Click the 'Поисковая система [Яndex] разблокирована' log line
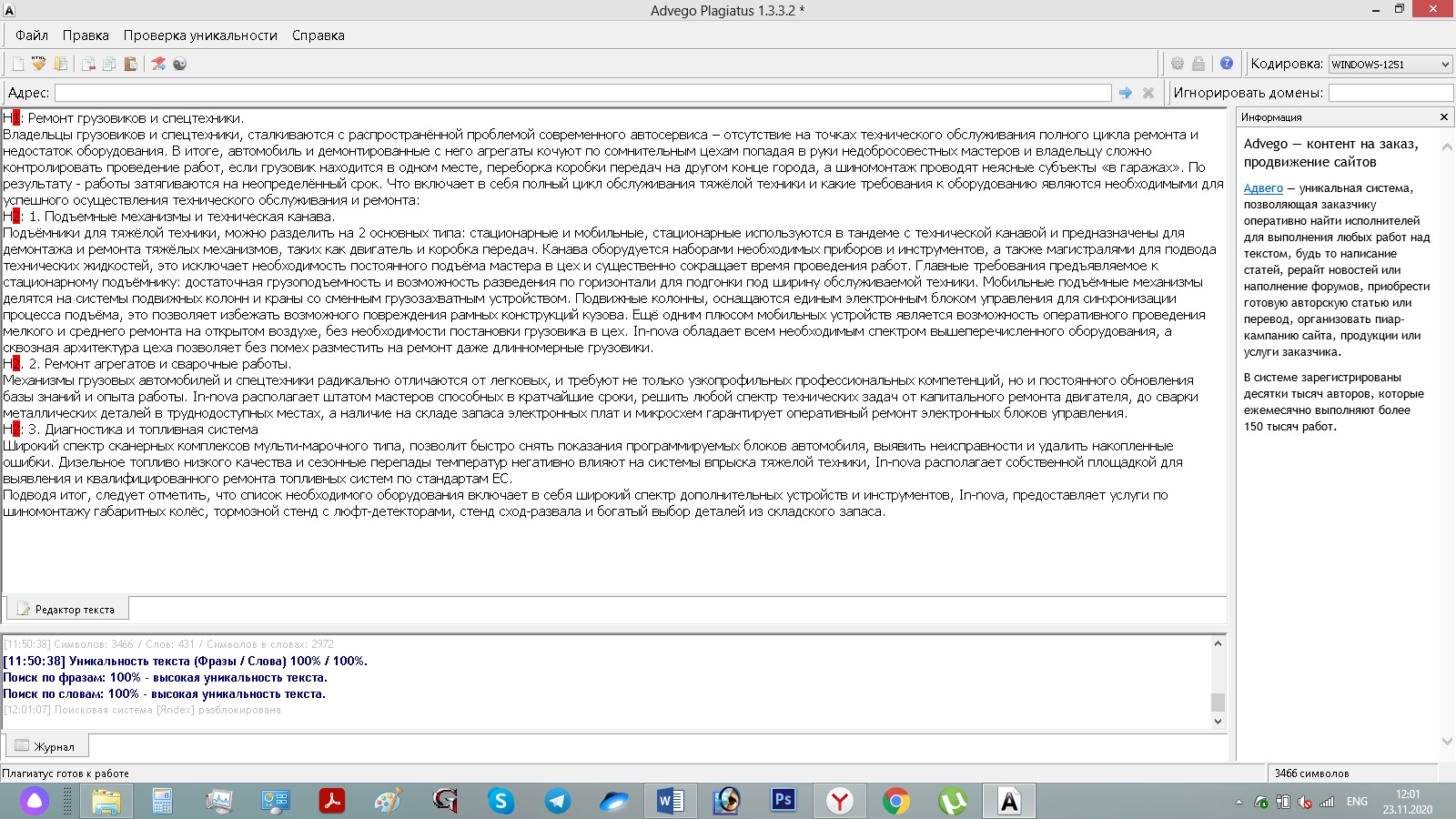Image resolution: width=1456 pixels, height=819 pixels. tap(142, 710)
